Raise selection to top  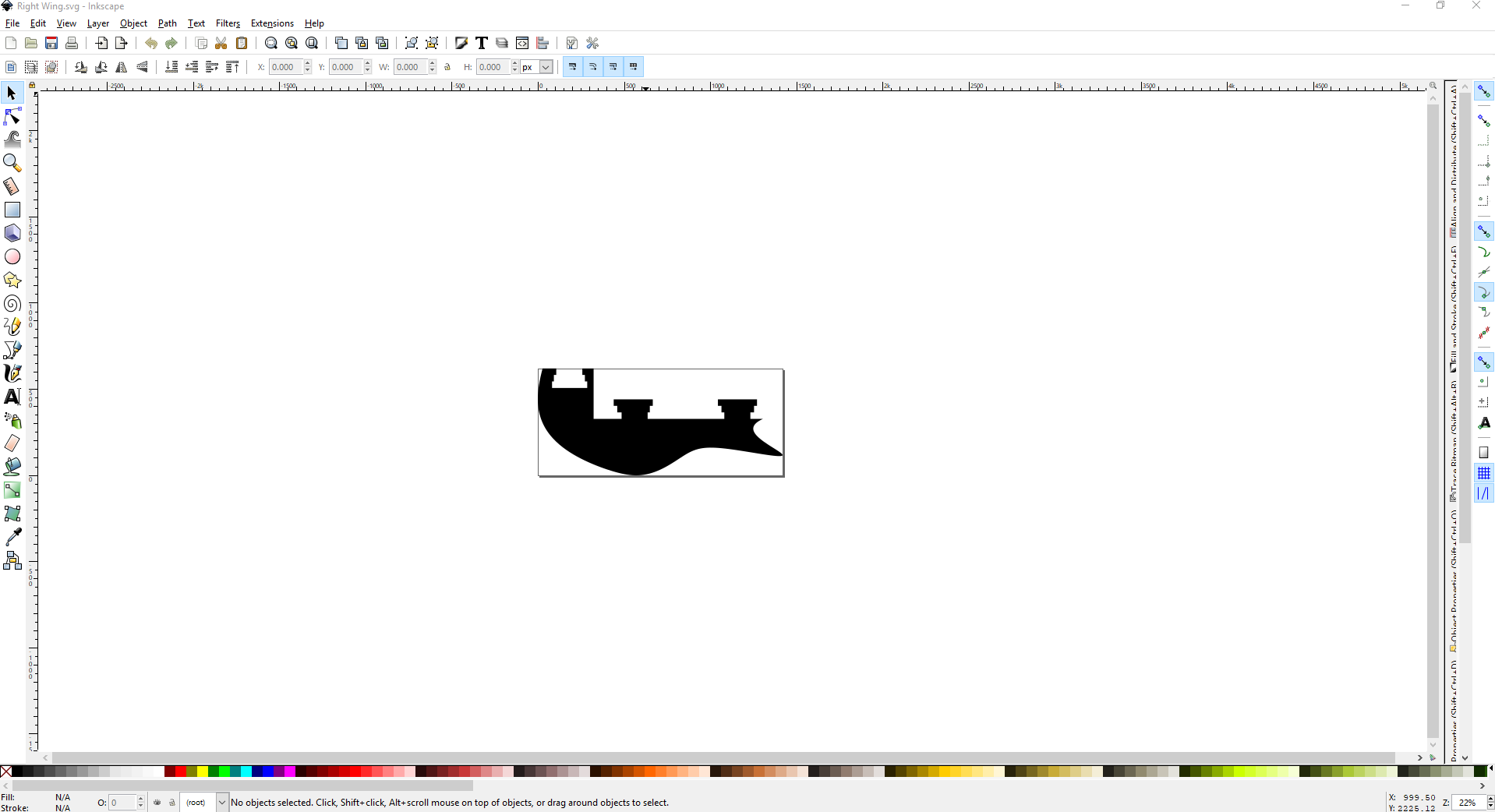point(232,67)
